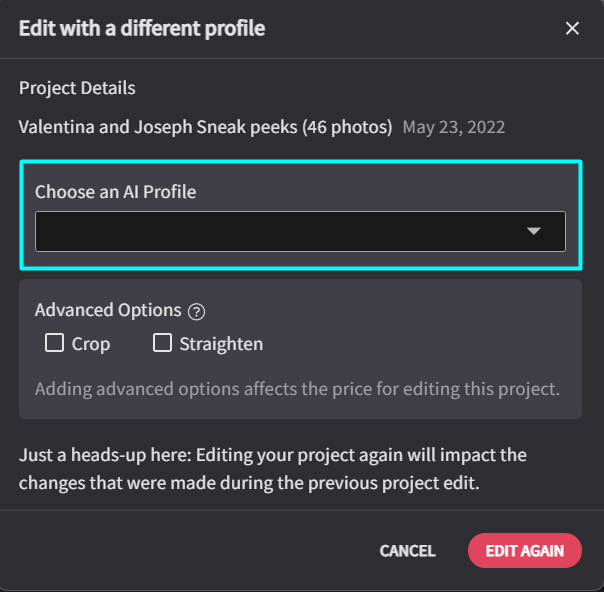604x592 pixels.
Task: Select the May 23, 2022 project date
Action: tap(454, 127)
